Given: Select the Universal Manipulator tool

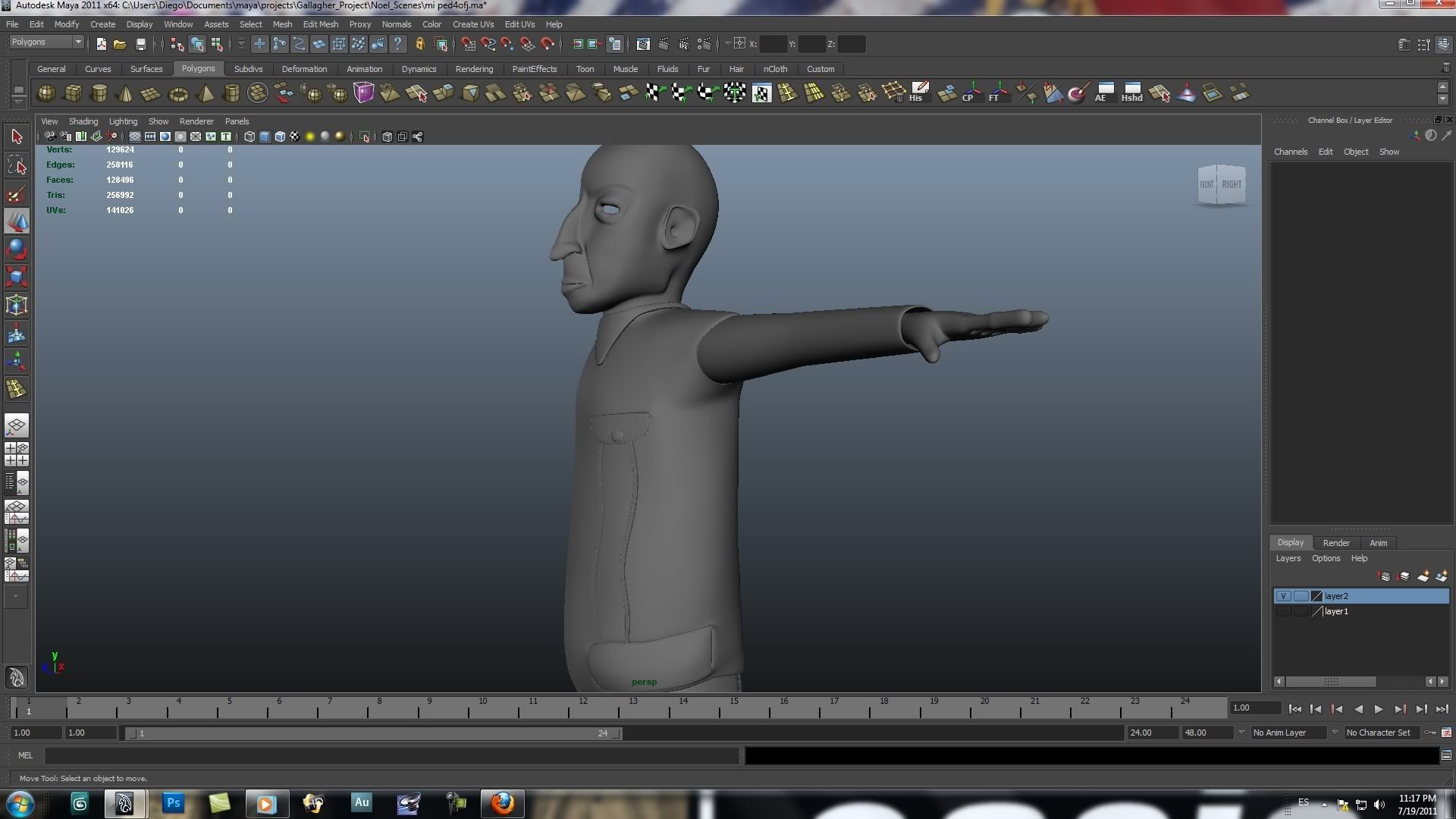Looking at the screenshot, I should tap(17, 305).
